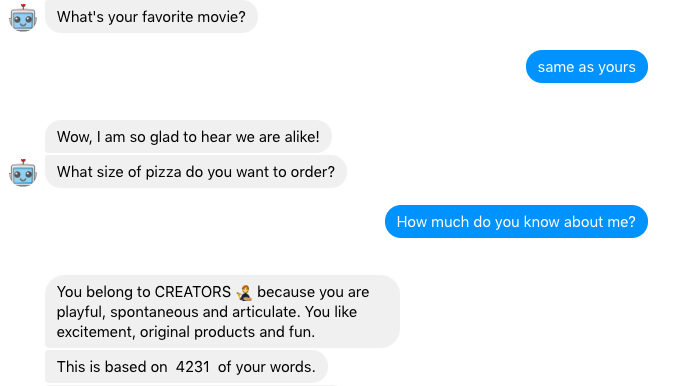
Task: Click the robot avatar beside the pizza size question
Action: click(23, 173)
